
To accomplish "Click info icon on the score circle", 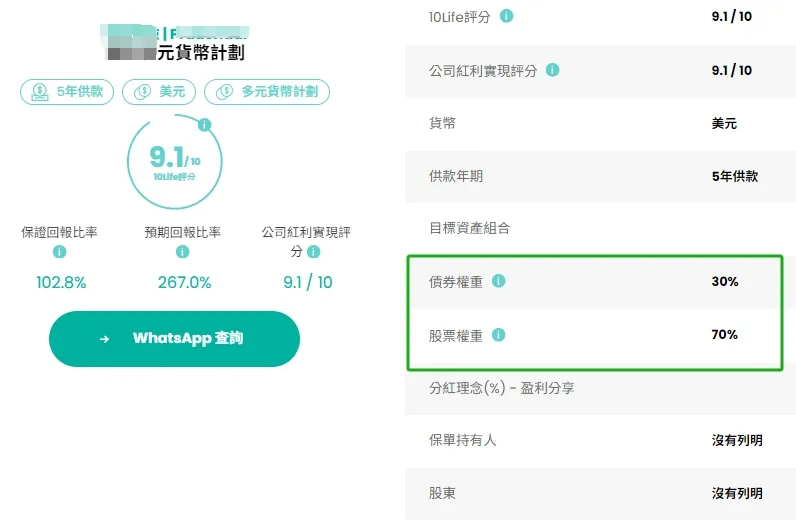I will 205,125.
